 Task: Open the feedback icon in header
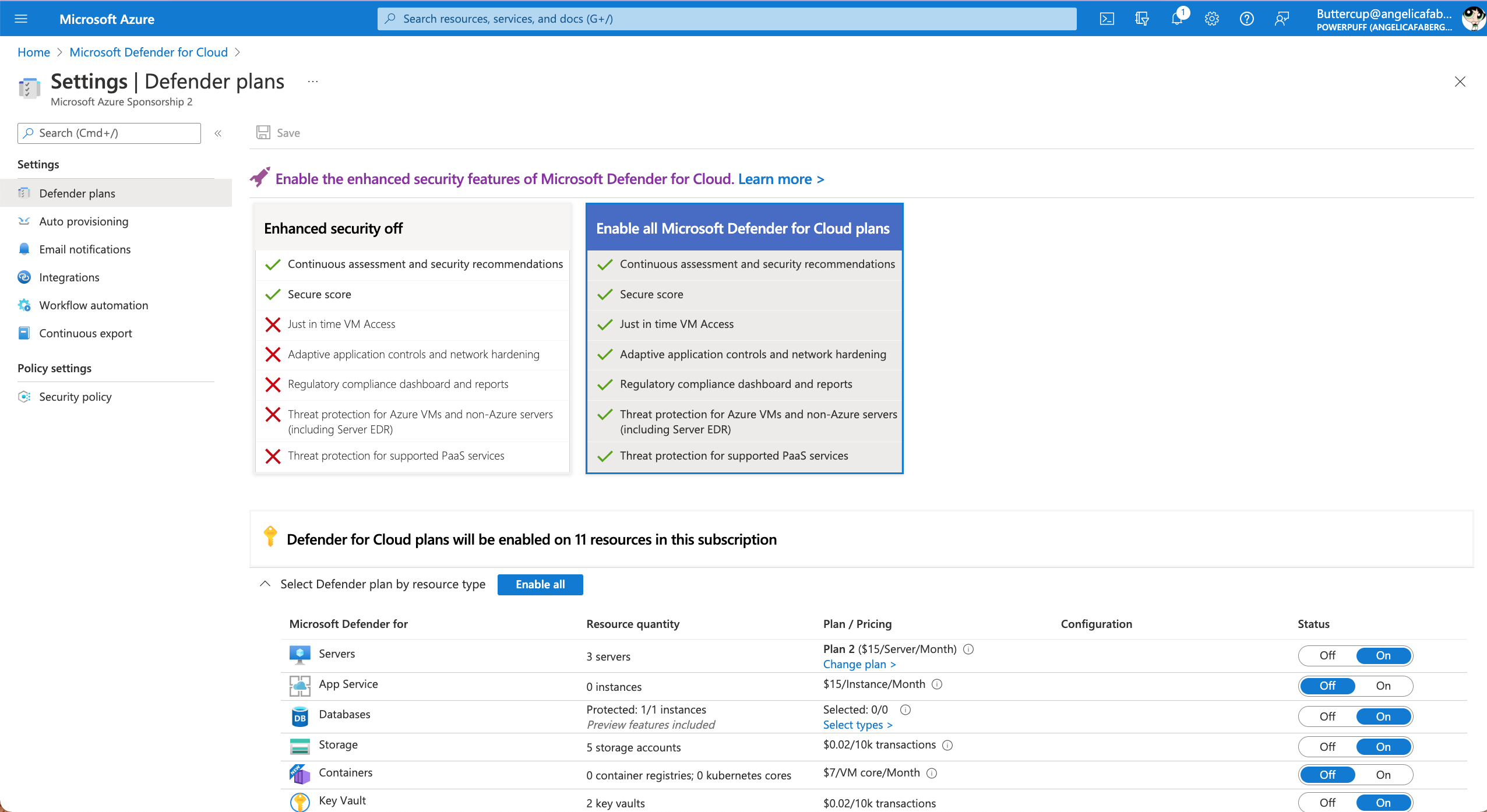pos(1281,19)
